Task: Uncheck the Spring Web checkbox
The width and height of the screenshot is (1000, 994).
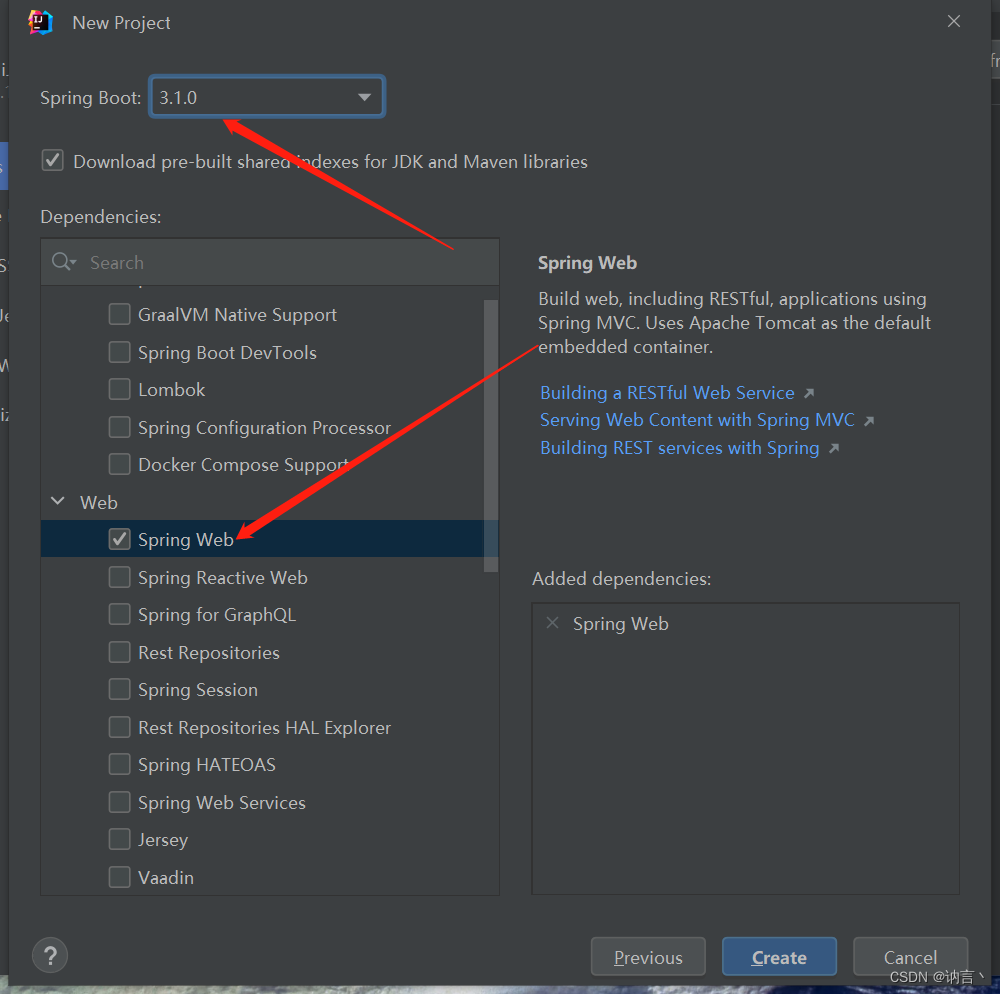Action: [119, 539]
